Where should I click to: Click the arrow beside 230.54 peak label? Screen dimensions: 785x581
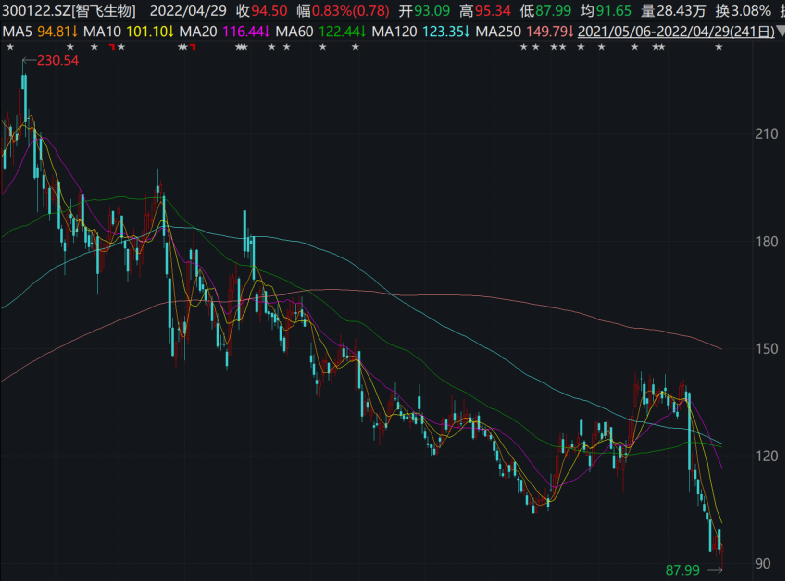(25, 61)
